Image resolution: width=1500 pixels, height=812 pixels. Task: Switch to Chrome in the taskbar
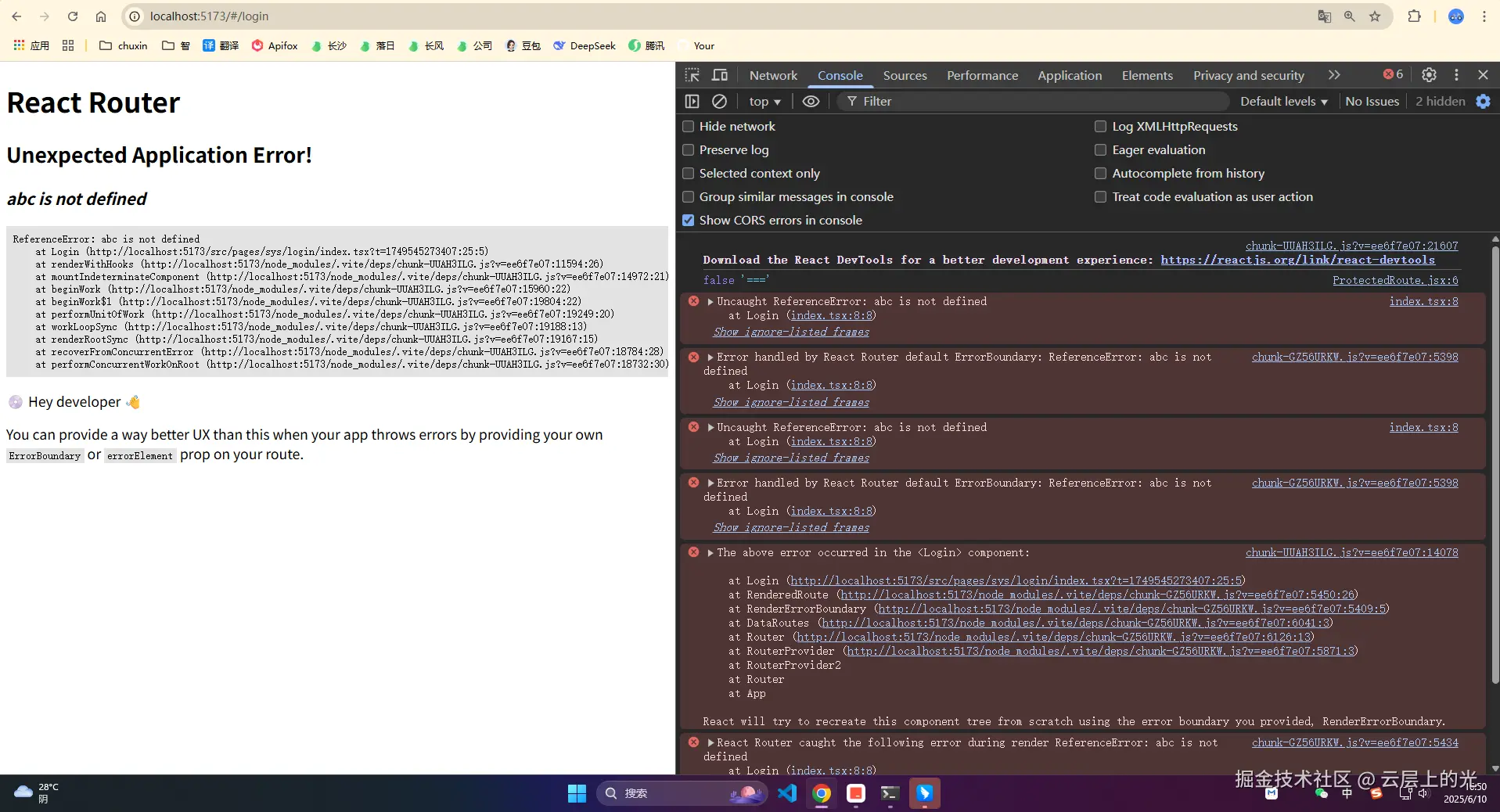pos(821,793)
